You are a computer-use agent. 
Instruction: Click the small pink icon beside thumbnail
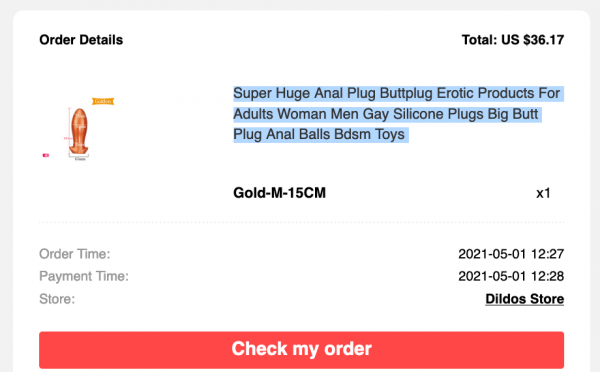click(x=46, y=155)
